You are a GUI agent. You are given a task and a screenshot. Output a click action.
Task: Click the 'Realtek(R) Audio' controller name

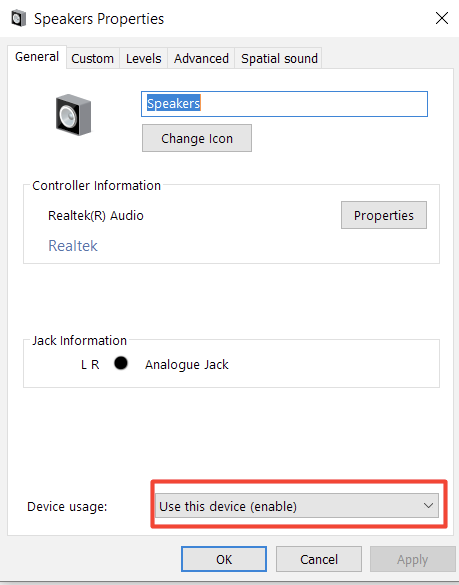[x=96, y=216]
